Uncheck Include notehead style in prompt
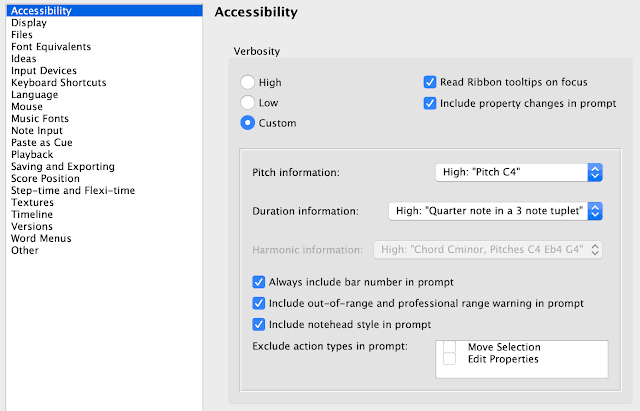The height and width of the screenshot is (411, 640). pos(259,324)
